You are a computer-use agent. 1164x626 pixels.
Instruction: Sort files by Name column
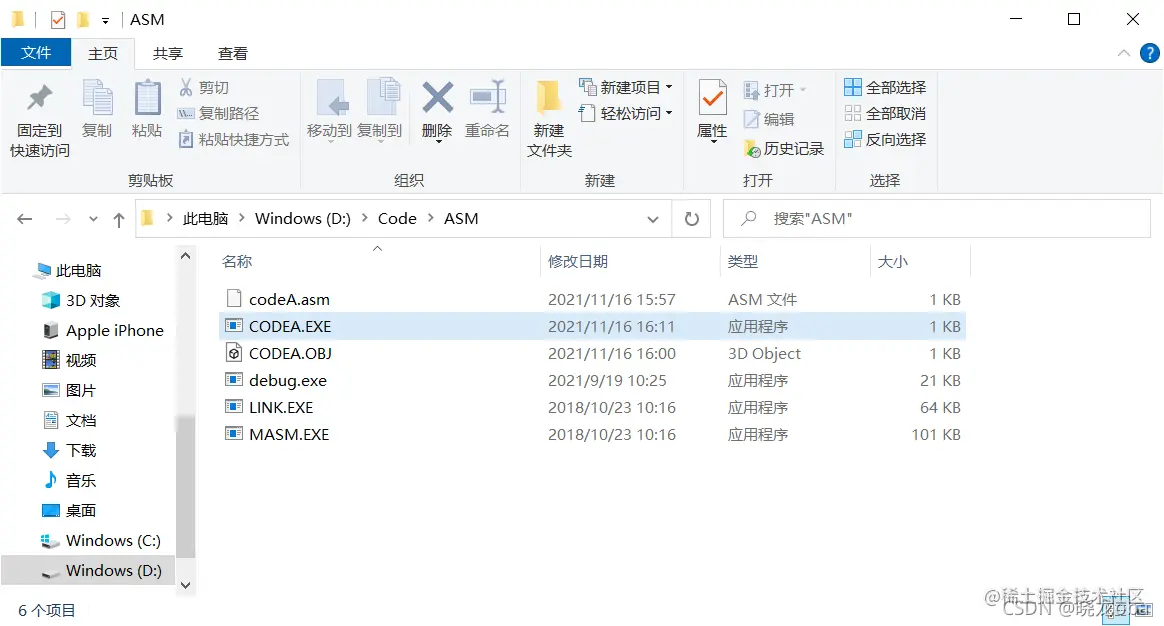(237, 261)
